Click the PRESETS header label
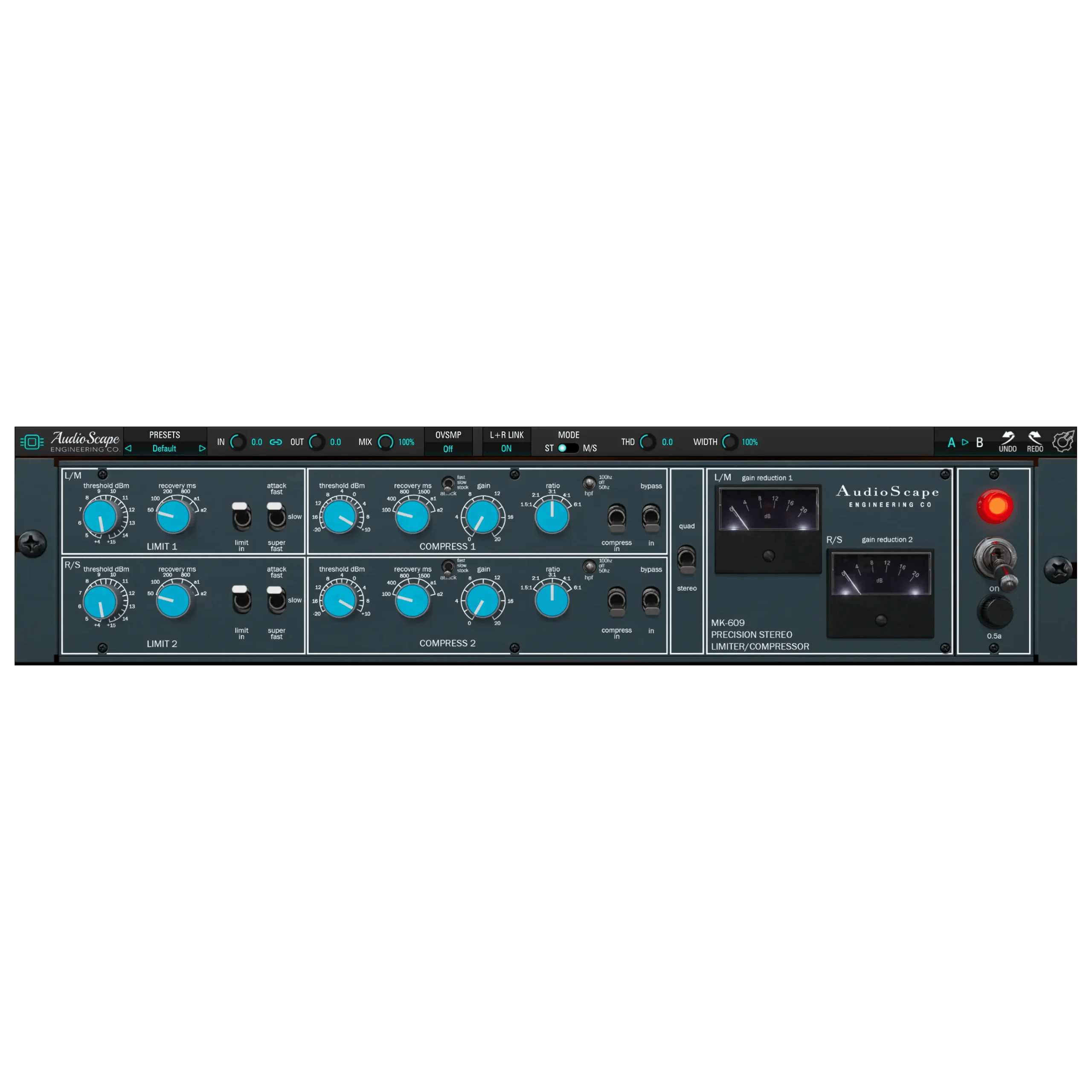 click(165, 435)
